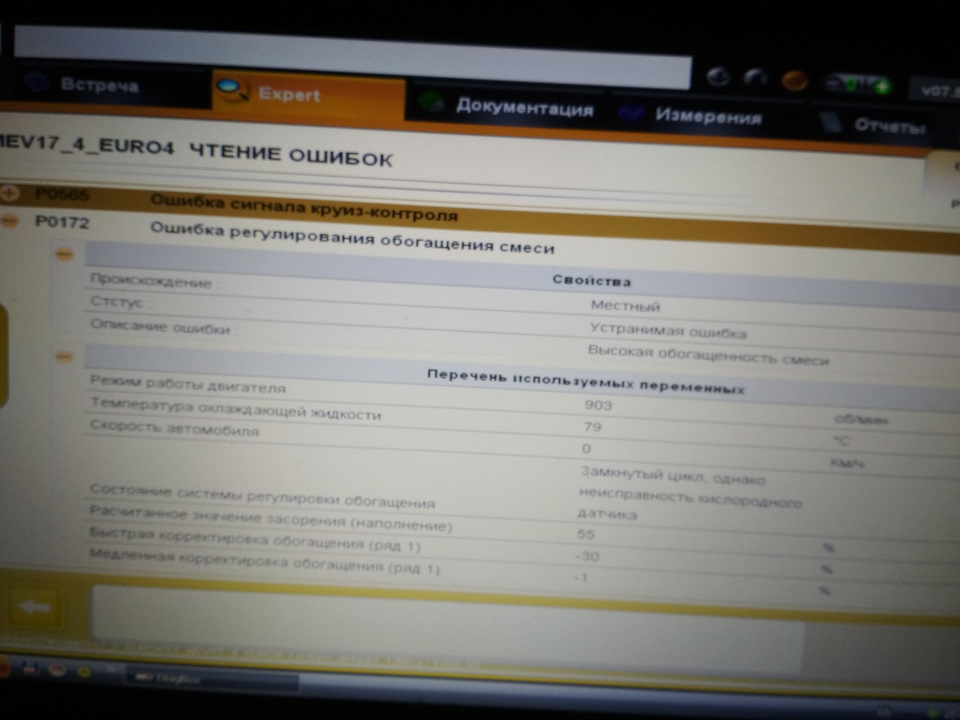Click the ЧТЕНИЕ ОШИБОК page title
The height and width of the screenshot is (720, 960).
click(291, 154)
